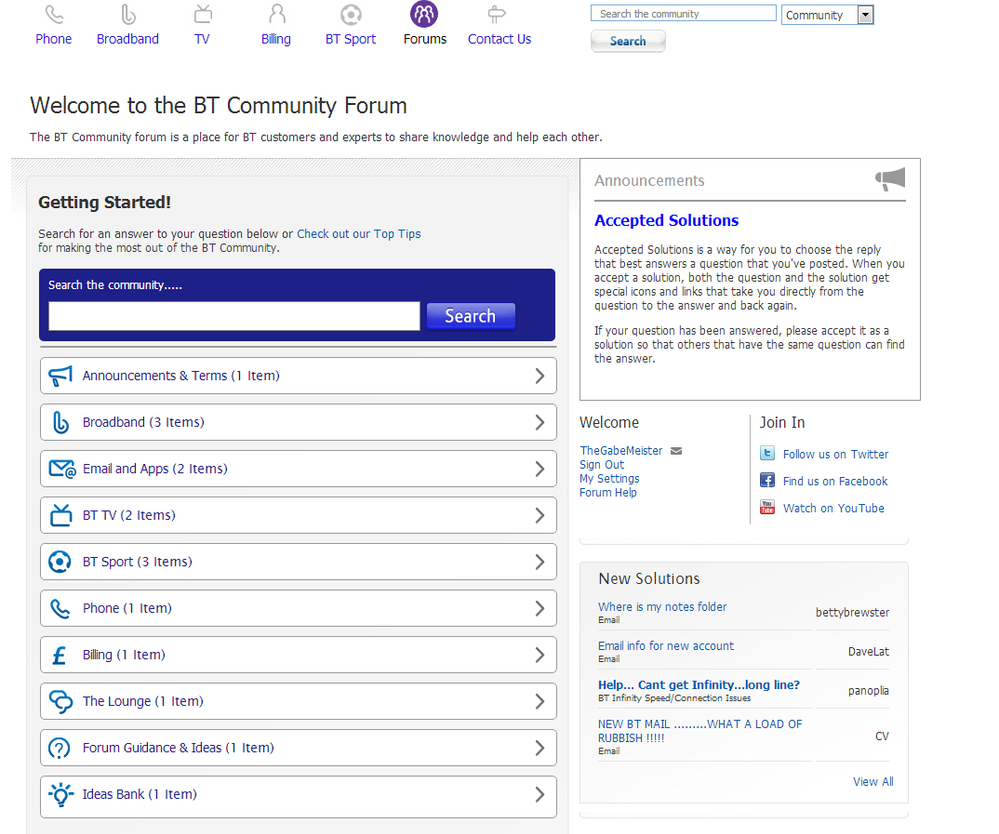Click the grey Search button at top
The image size is (999, 834).
628,41
